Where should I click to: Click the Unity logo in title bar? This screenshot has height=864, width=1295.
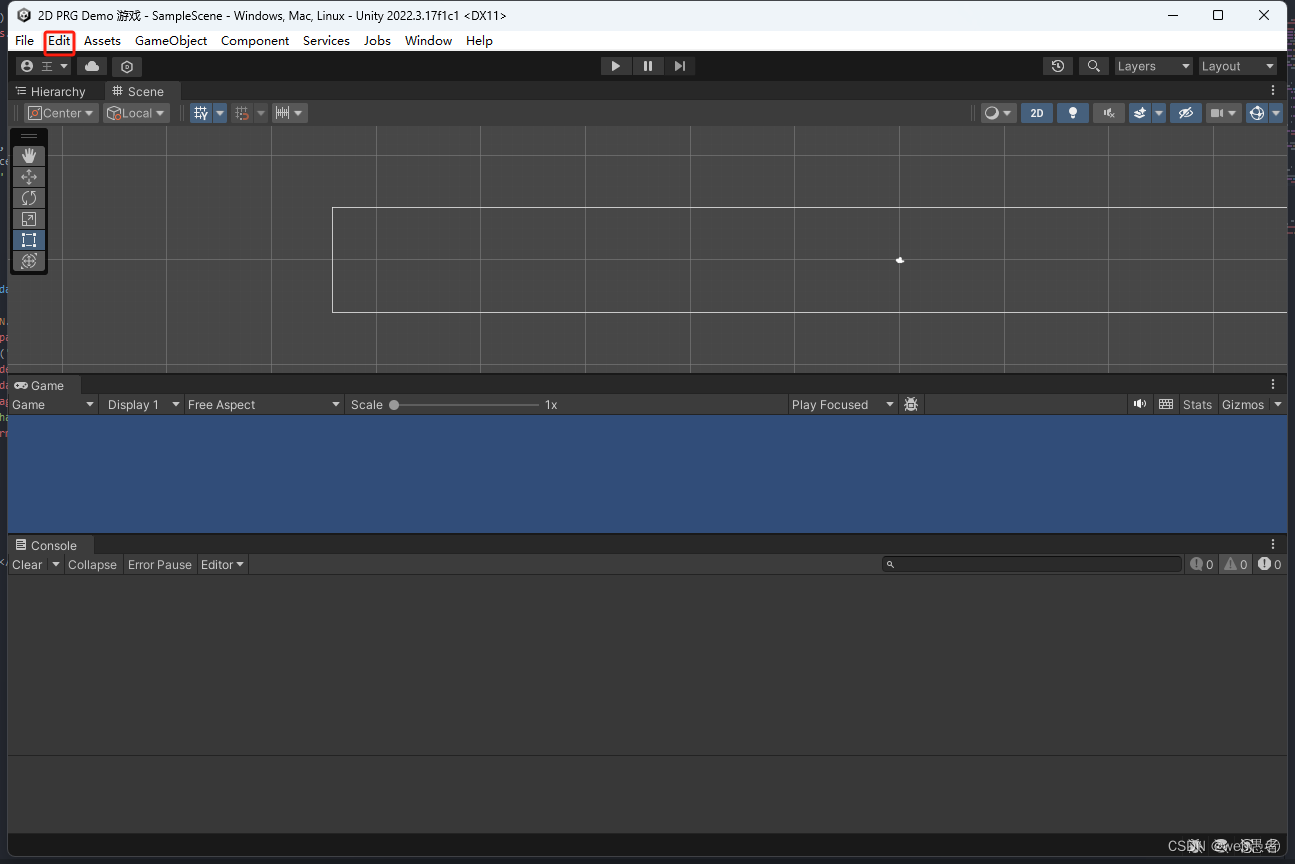[x=23, y=15]
